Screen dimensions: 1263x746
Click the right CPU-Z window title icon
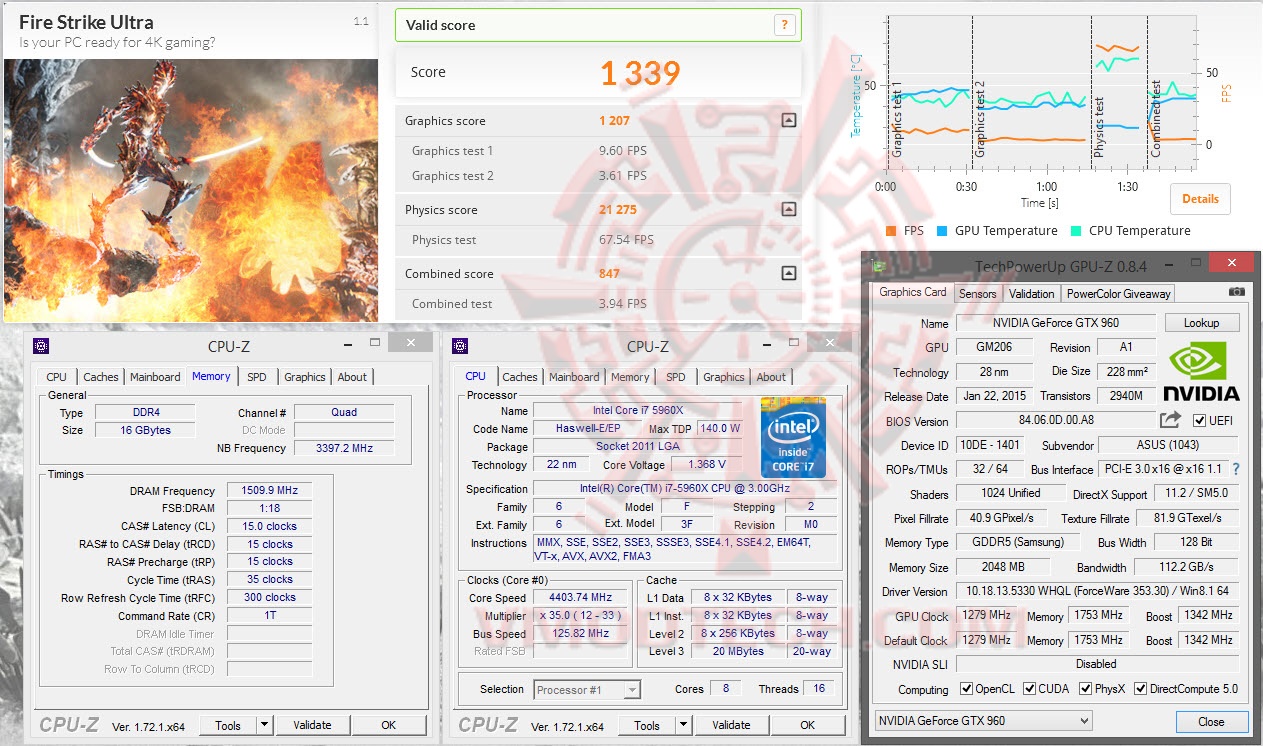click(x=460, y=346)
